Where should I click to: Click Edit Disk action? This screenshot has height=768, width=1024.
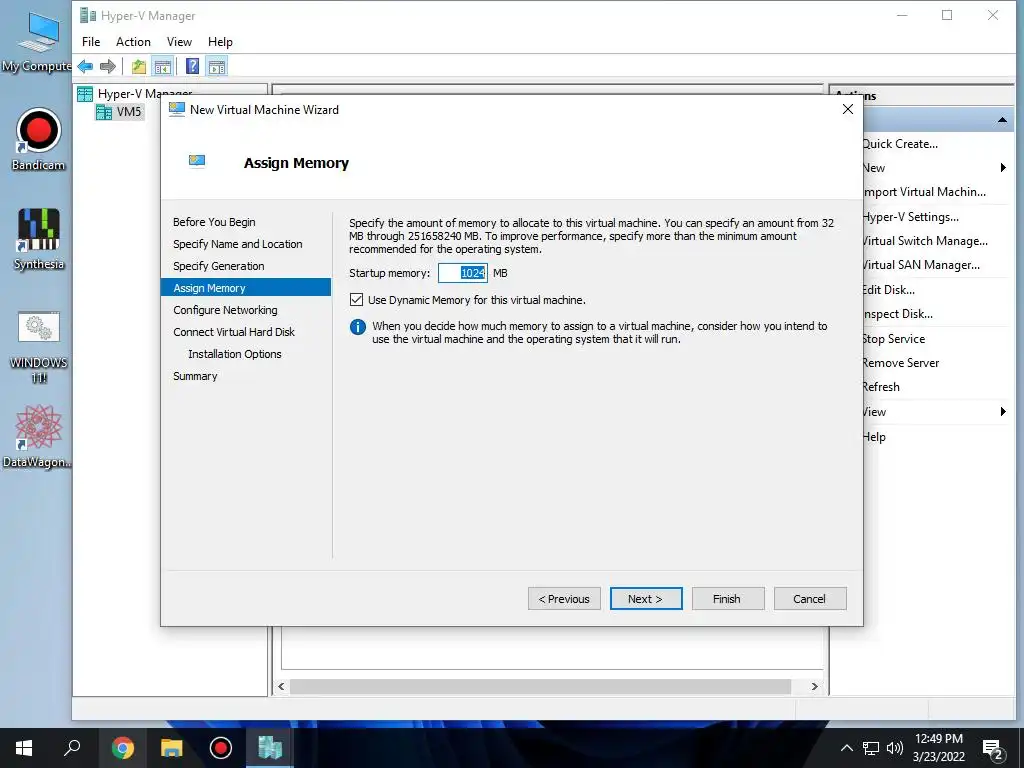tap(888, 290)
